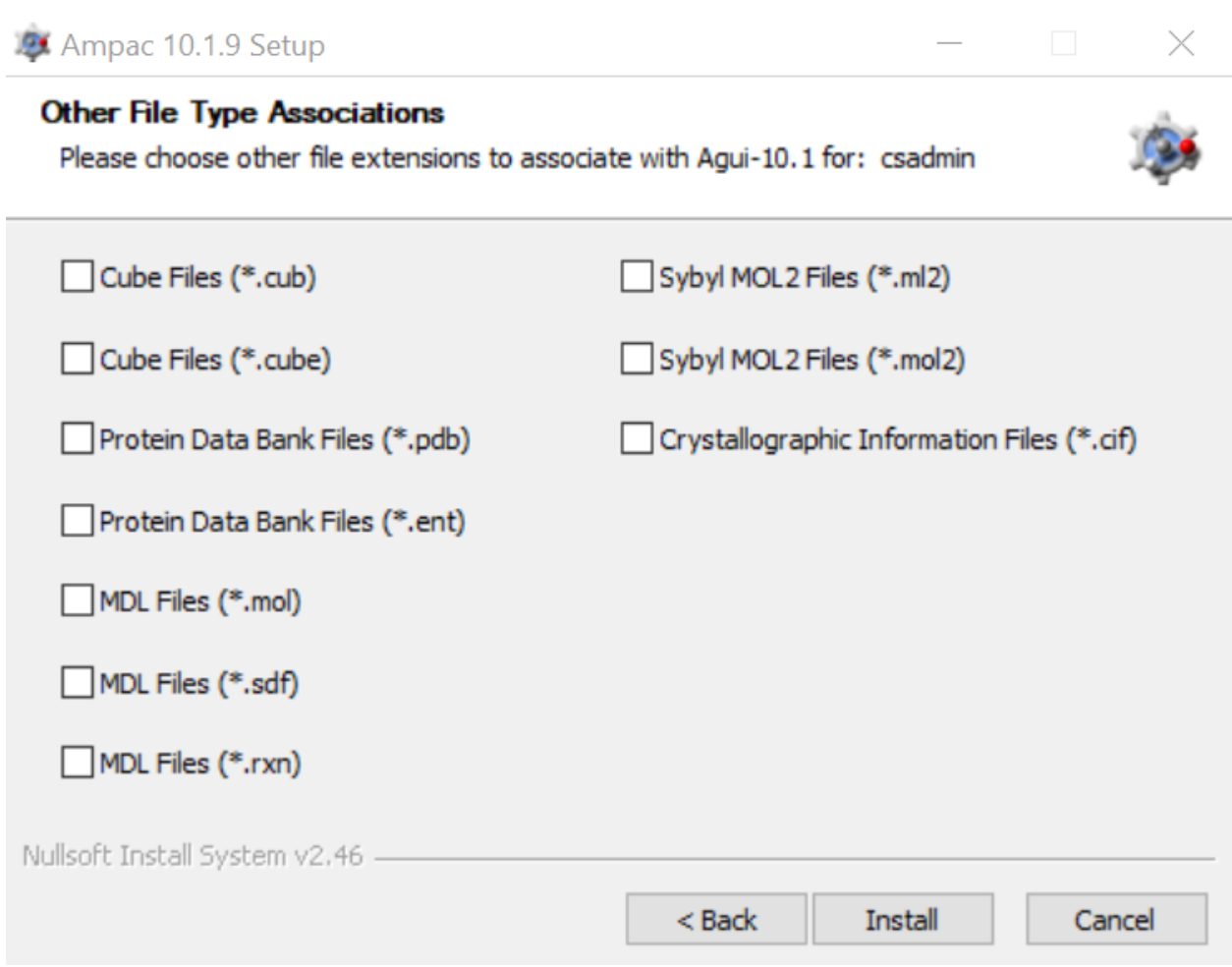This screenshot has width=1232, height=967.
Task: Enable MDL Files (*.sdf) association
Action: tap(78, 682)
